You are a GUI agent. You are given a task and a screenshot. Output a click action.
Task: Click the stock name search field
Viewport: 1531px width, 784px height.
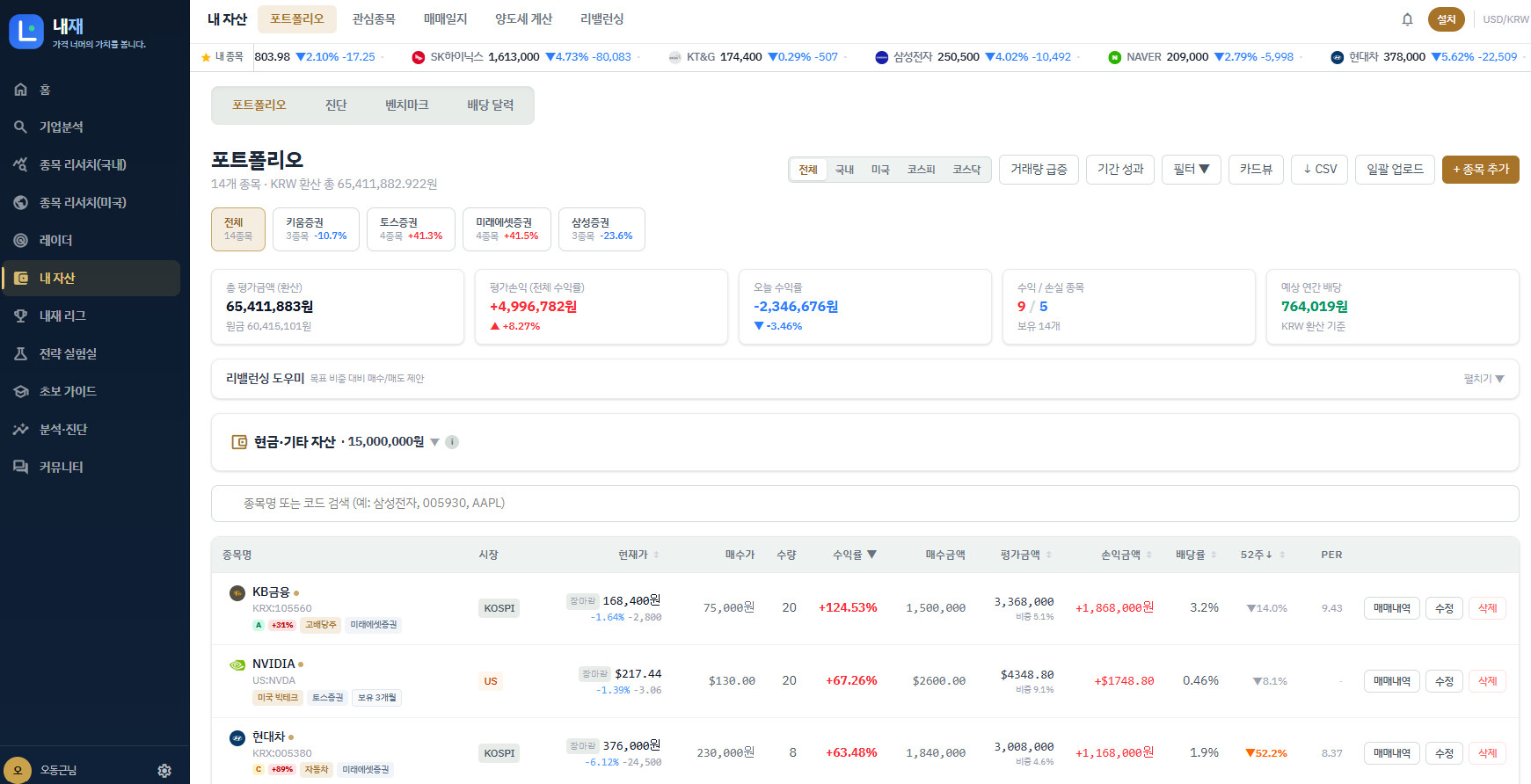pyautogui.click(x=864, y=504)
